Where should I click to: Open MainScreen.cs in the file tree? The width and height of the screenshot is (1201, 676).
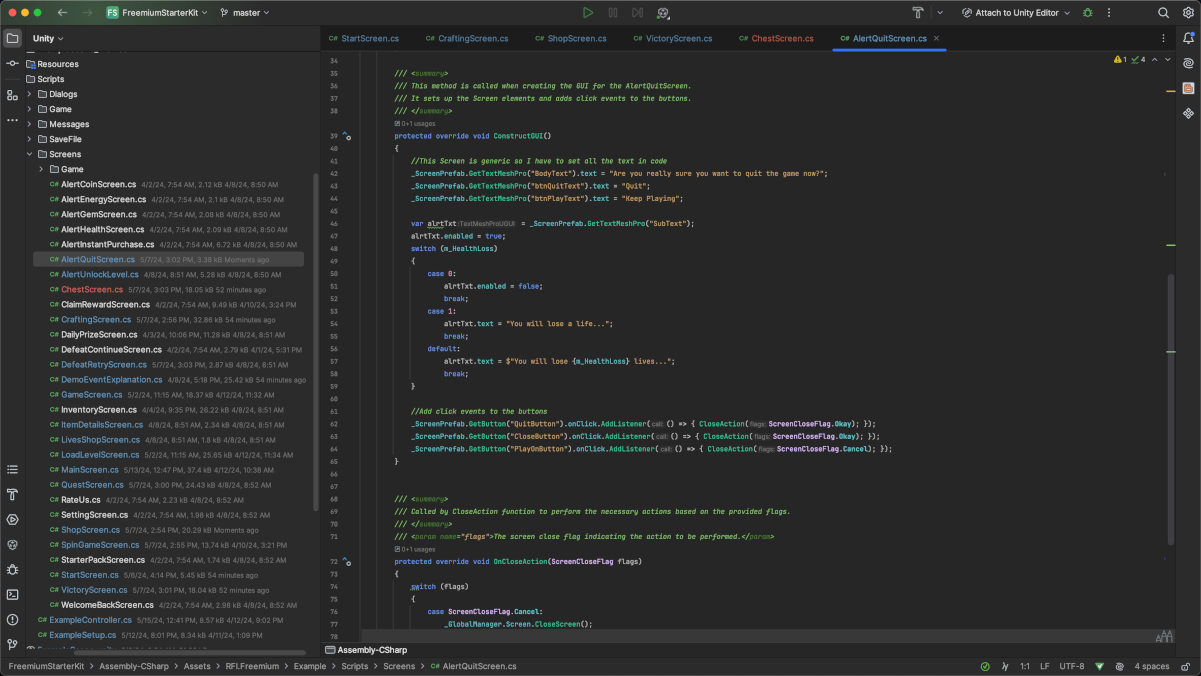pos(90,470)
